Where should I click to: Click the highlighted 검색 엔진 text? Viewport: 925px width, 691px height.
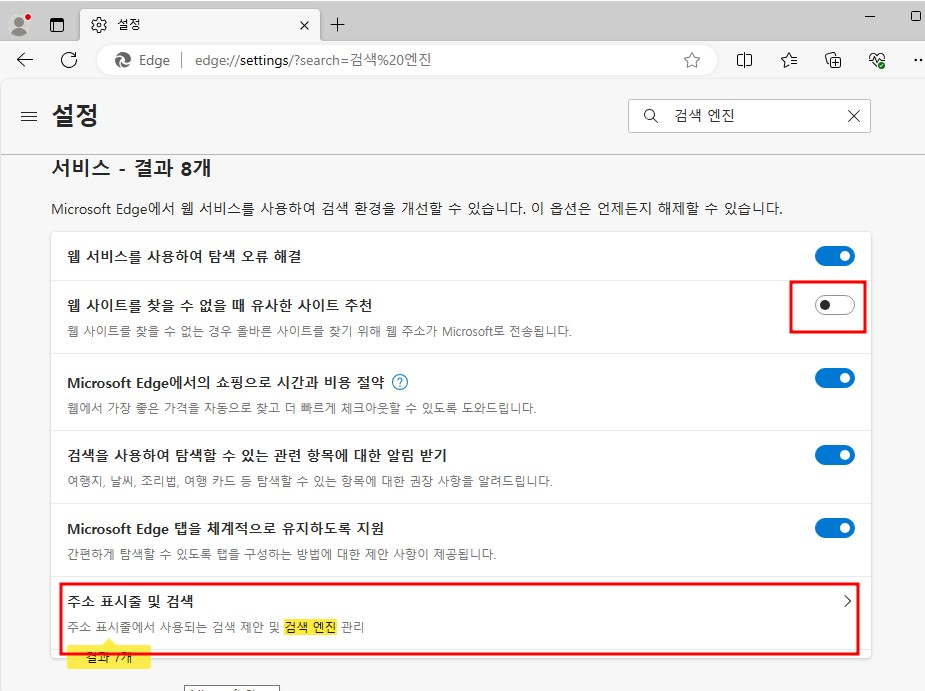click(x=310, y=627)
